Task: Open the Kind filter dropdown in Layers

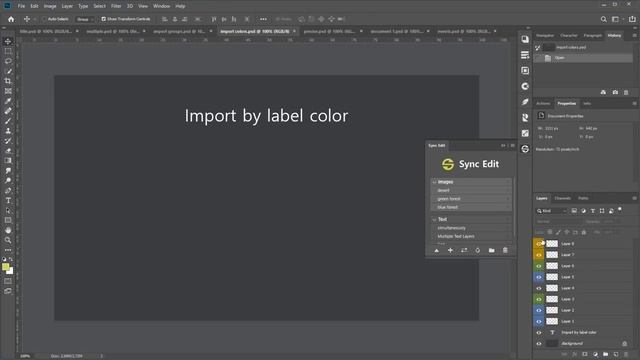Action: tap(552, 211)
